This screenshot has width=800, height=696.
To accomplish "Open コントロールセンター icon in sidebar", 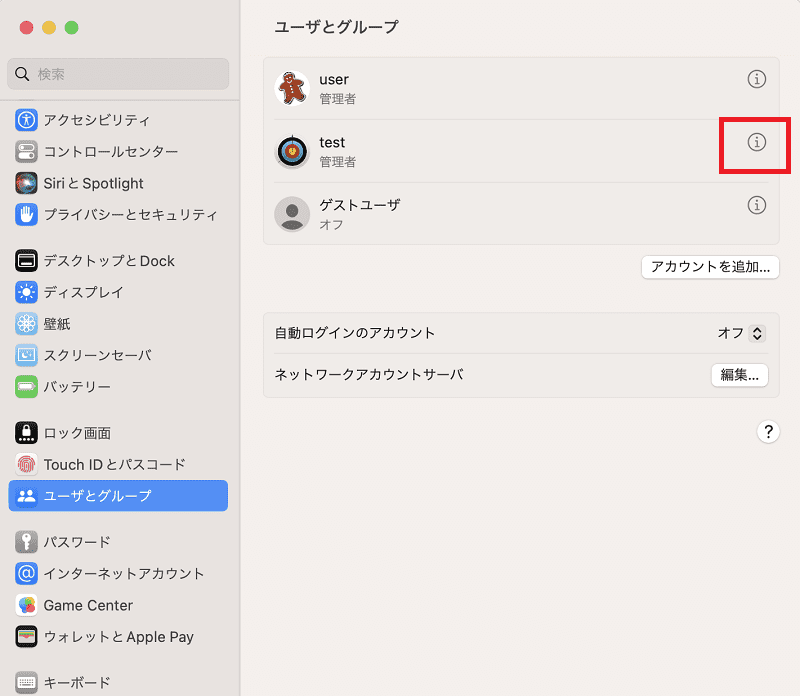I will [26, 152].
